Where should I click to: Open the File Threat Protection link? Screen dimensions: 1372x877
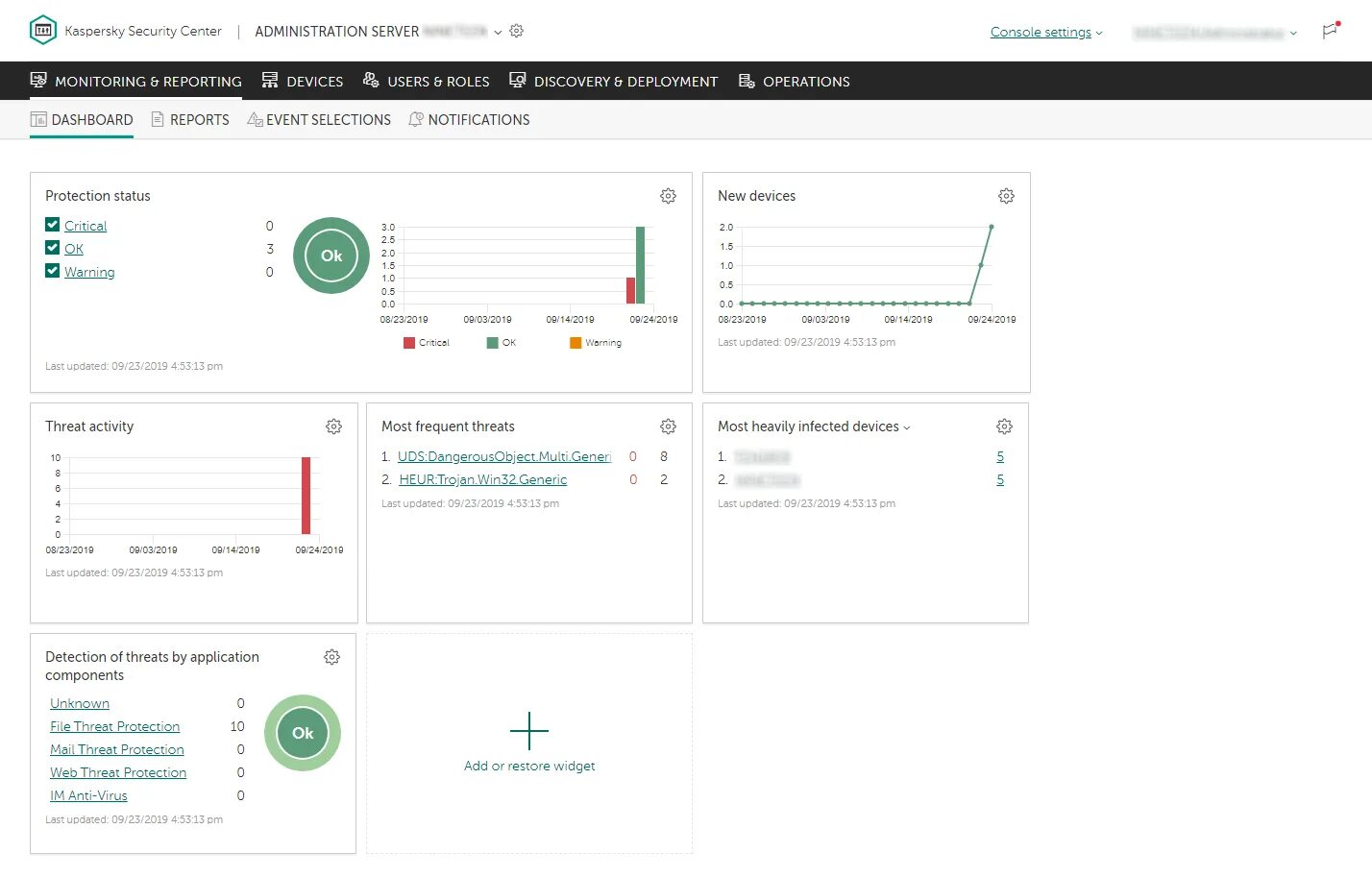click(115, 726)
